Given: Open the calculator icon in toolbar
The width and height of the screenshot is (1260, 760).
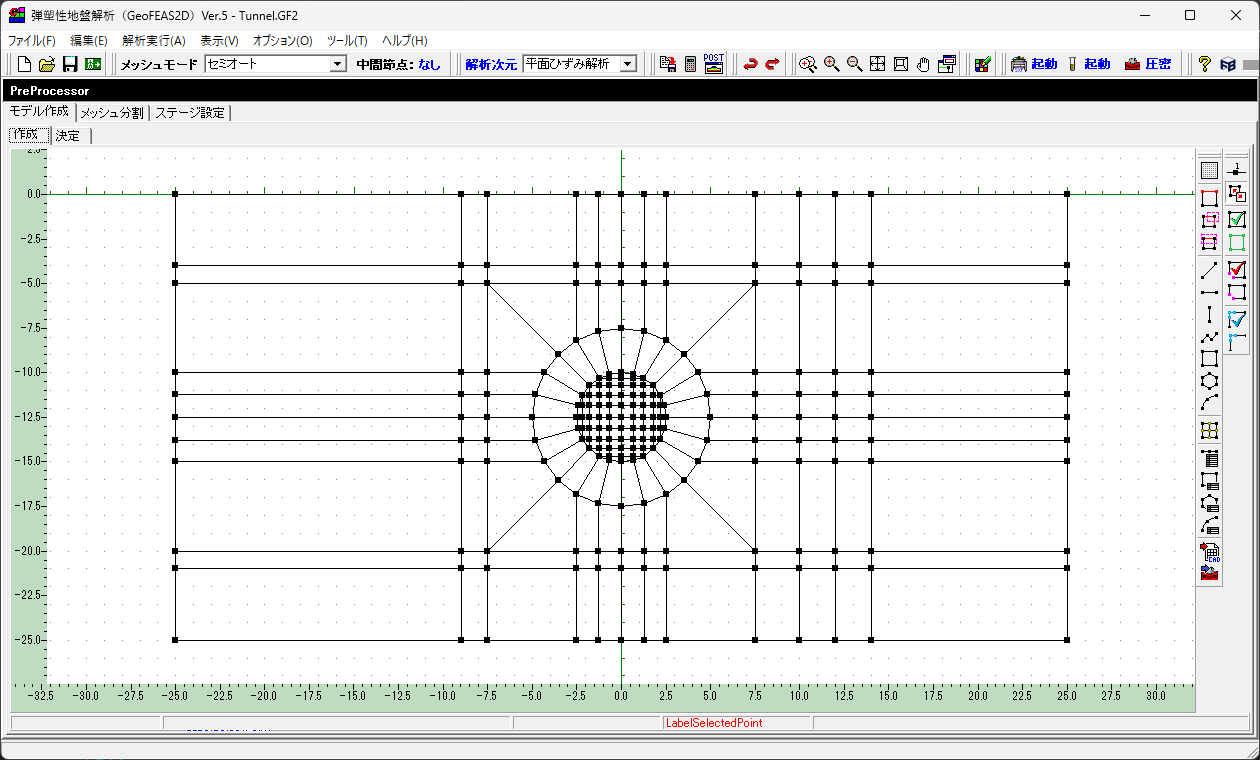Looking at the screenshot, I should click(690, 64).
